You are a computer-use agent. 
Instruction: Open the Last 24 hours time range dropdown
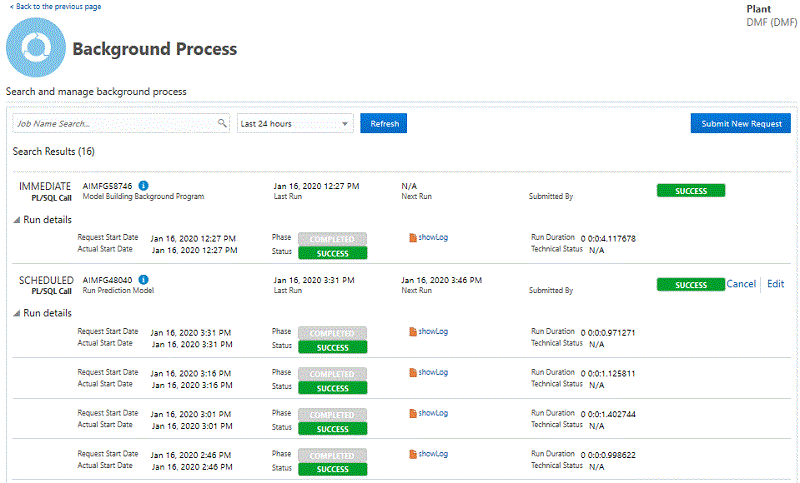point(295,123)
